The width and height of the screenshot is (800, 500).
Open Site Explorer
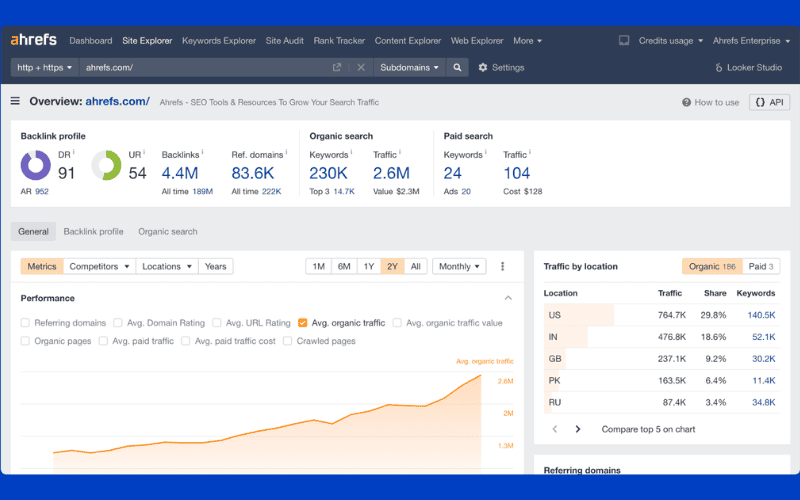147,41
